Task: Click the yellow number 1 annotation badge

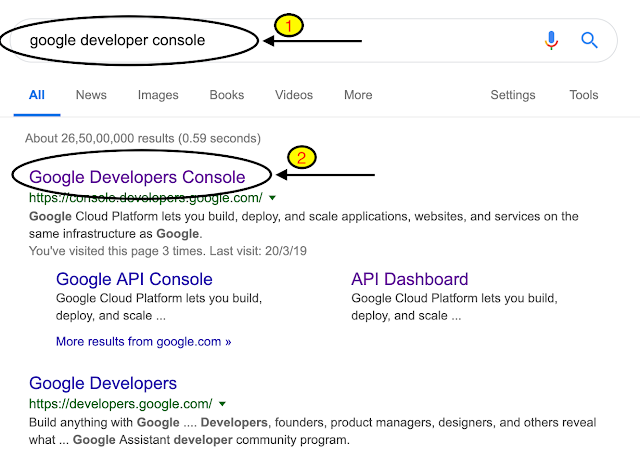Action: (287, 27)
